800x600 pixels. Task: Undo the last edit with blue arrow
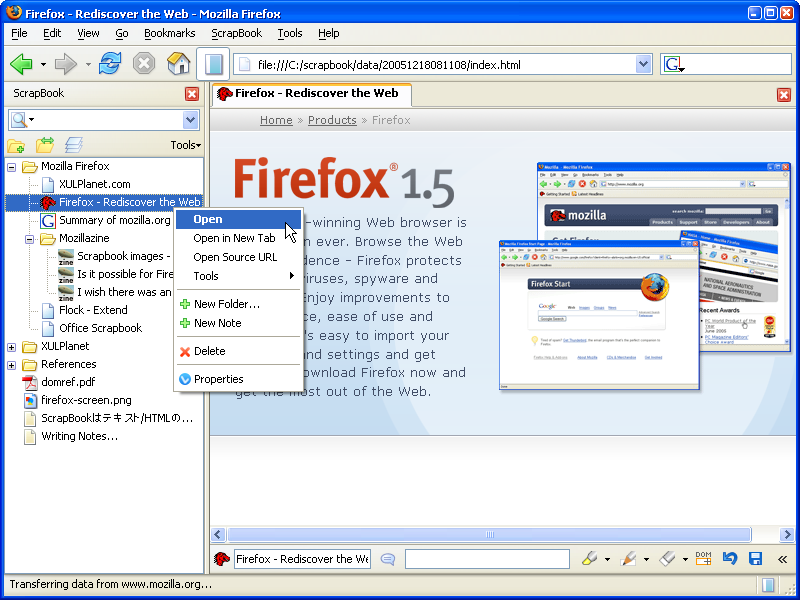click(730, 559)
